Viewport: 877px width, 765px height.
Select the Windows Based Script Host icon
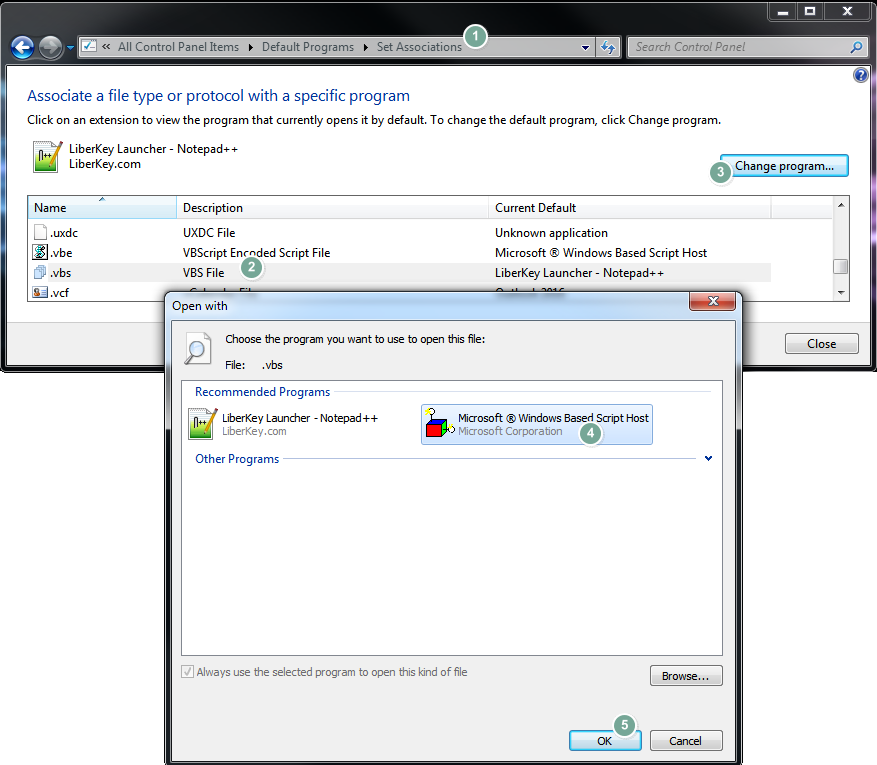pyautogui.click(x=438, y=424)
